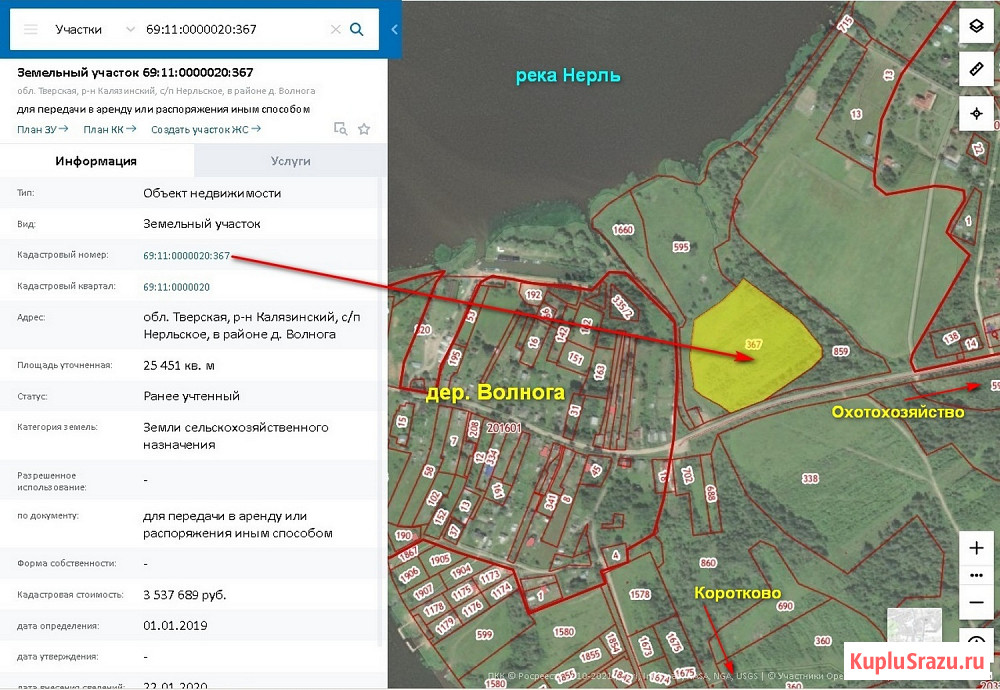1000x690 pixels.
Task: Click the date value 01.01.2019
Action: (175, 626)
